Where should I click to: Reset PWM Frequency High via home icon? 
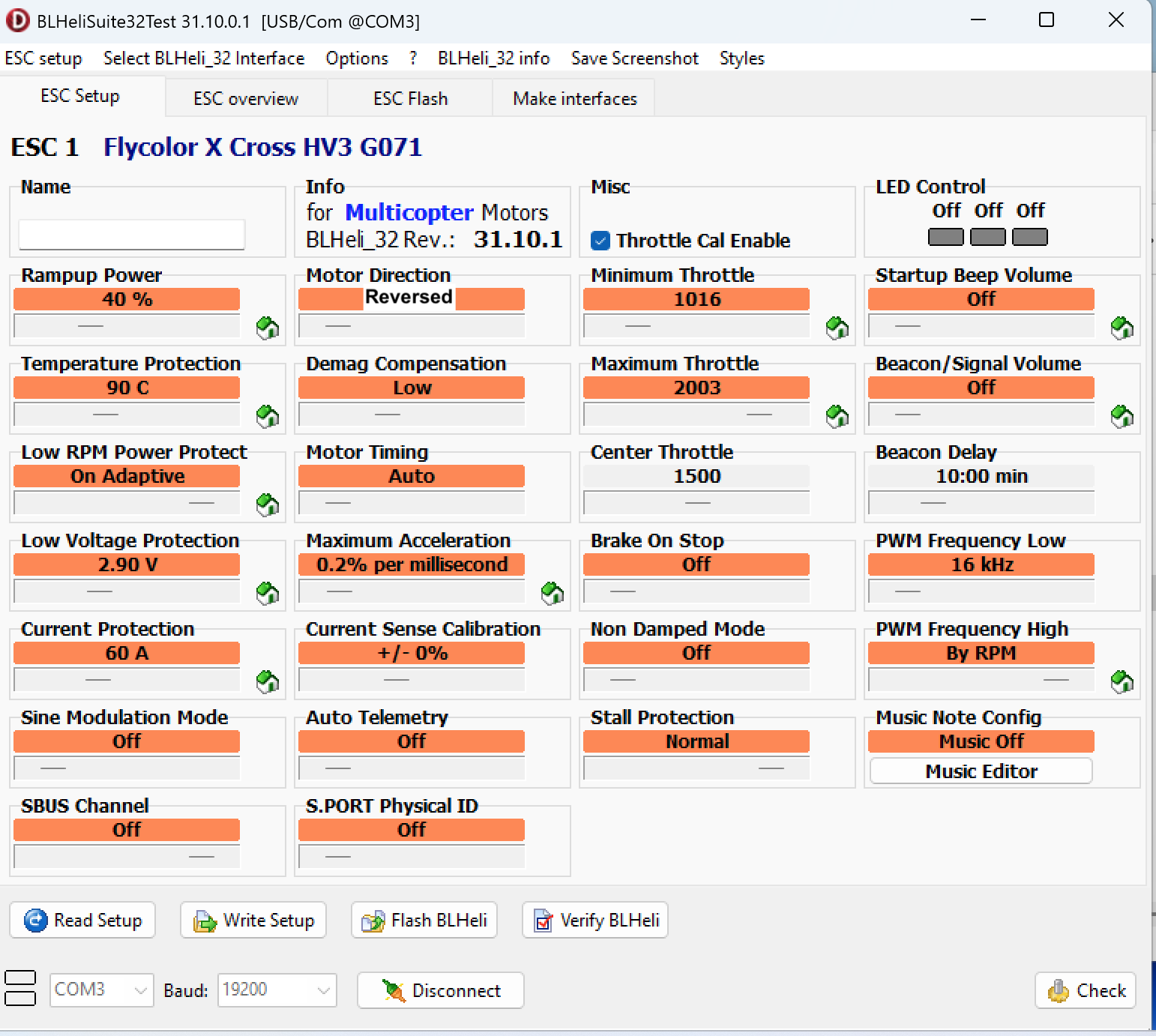1122,681
